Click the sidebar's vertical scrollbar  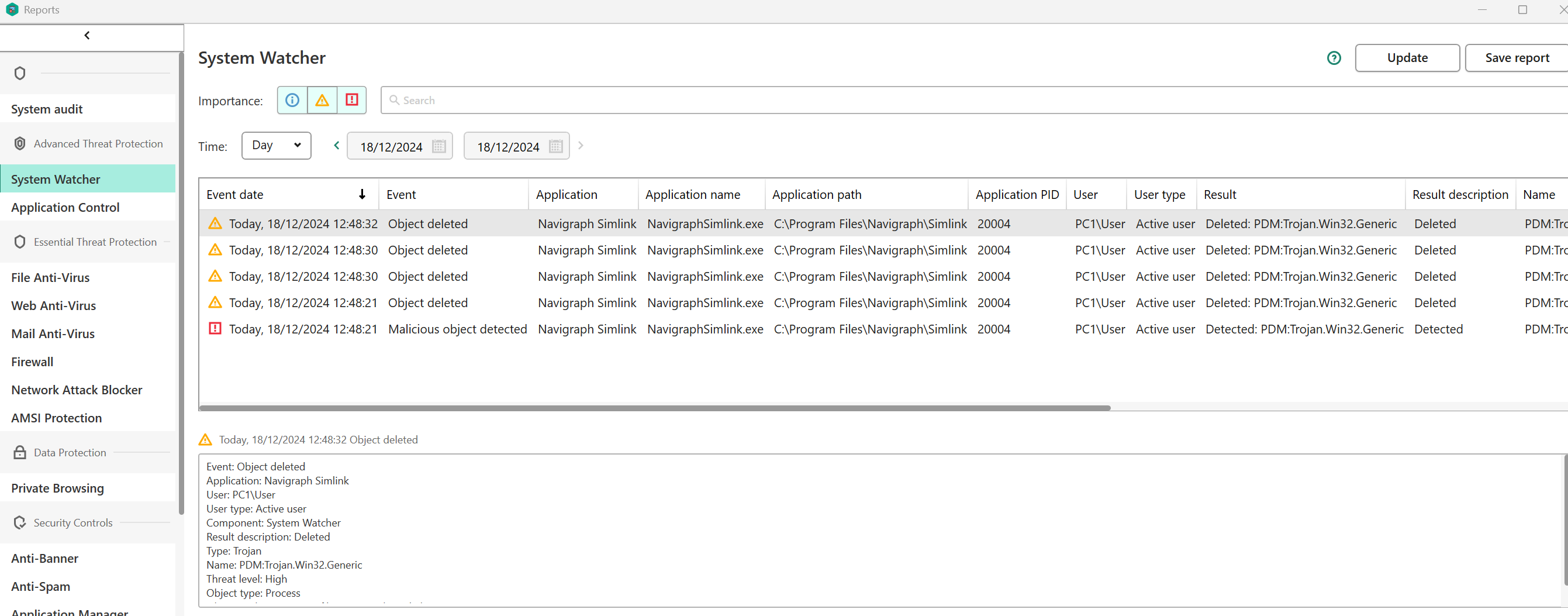click(181, 283)
